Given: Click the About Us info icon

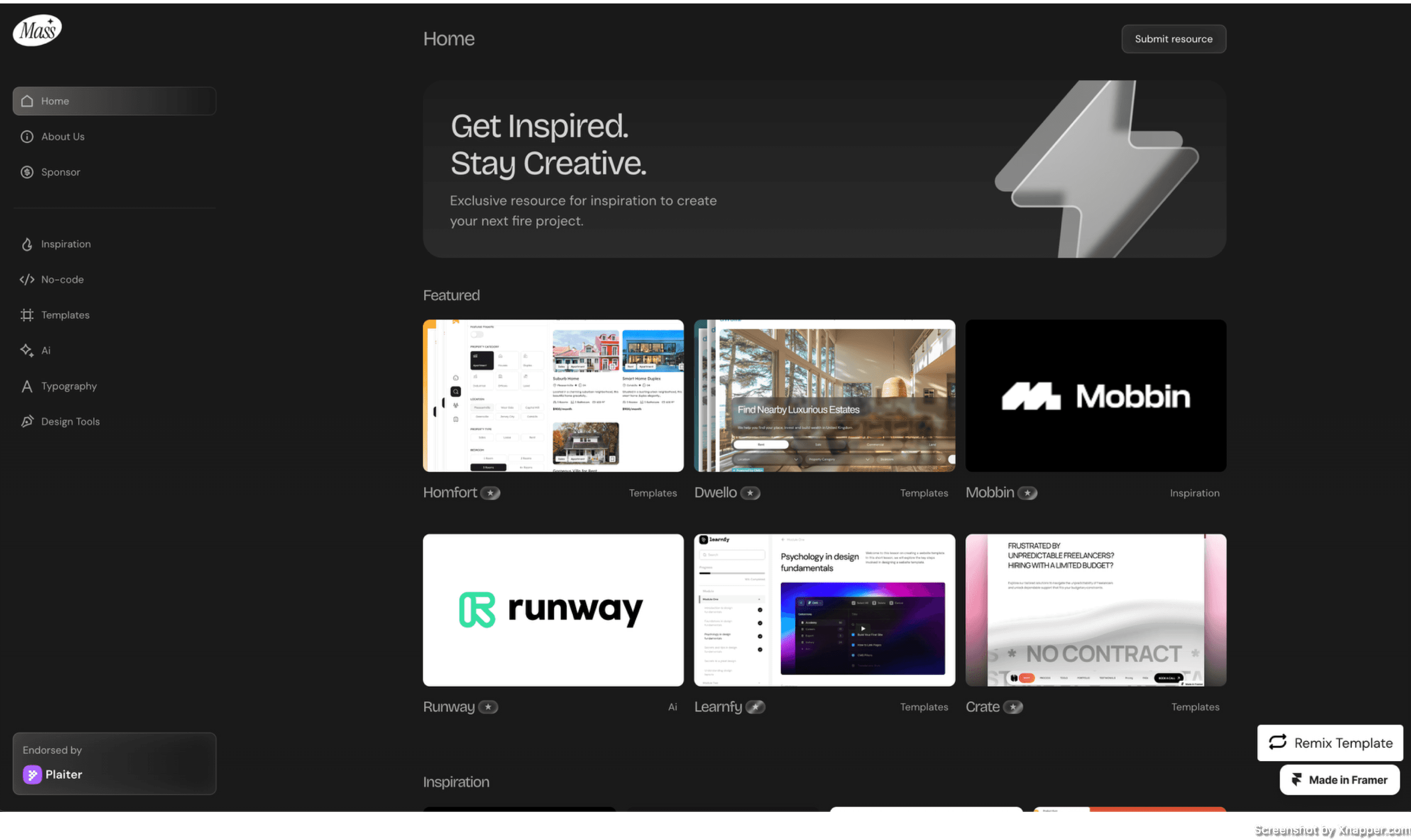Looking at the screenshot, I should click(27, 137).
